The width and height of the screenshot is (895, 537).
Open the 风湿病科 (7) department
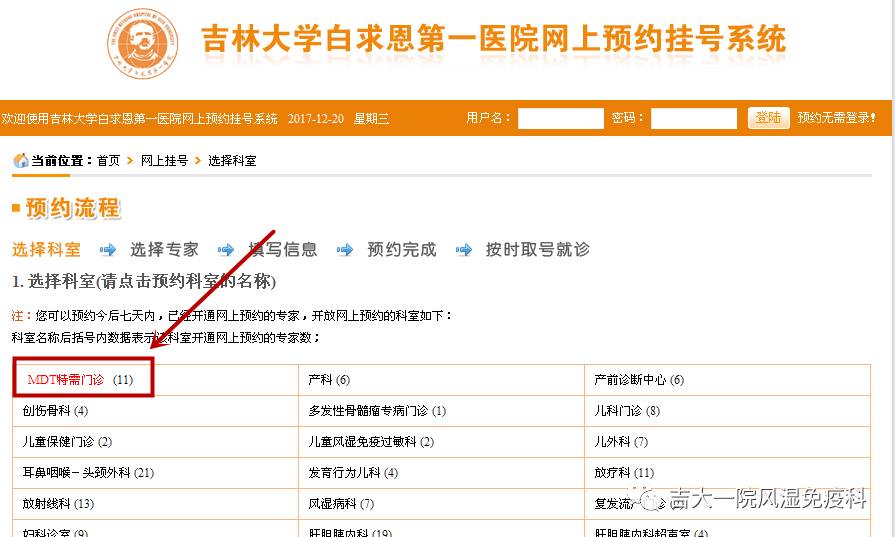tap(341, 504)
